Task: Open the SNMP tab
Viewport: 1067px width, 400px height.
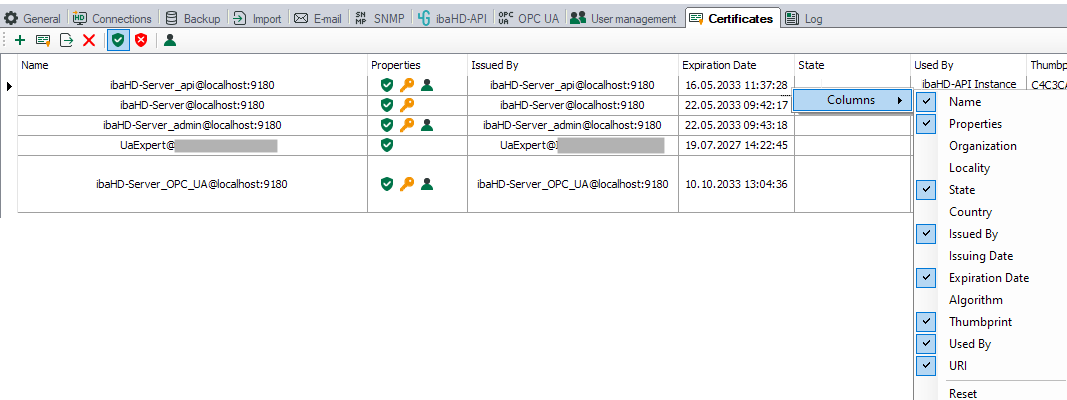Action: [x=380, y=18]
